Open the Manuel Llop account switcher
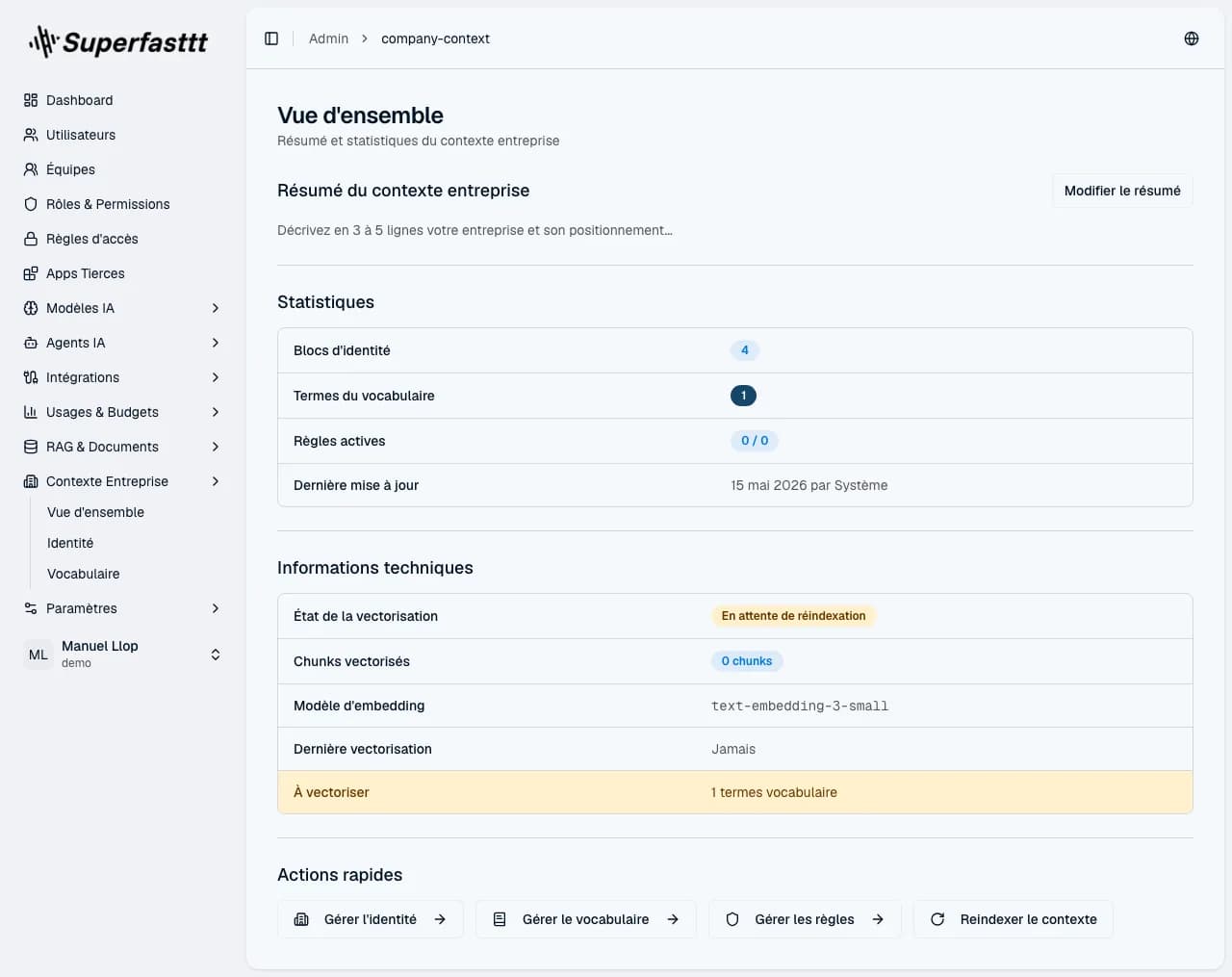This screenshot has height=977, width=1232. (x=123, y=655)
